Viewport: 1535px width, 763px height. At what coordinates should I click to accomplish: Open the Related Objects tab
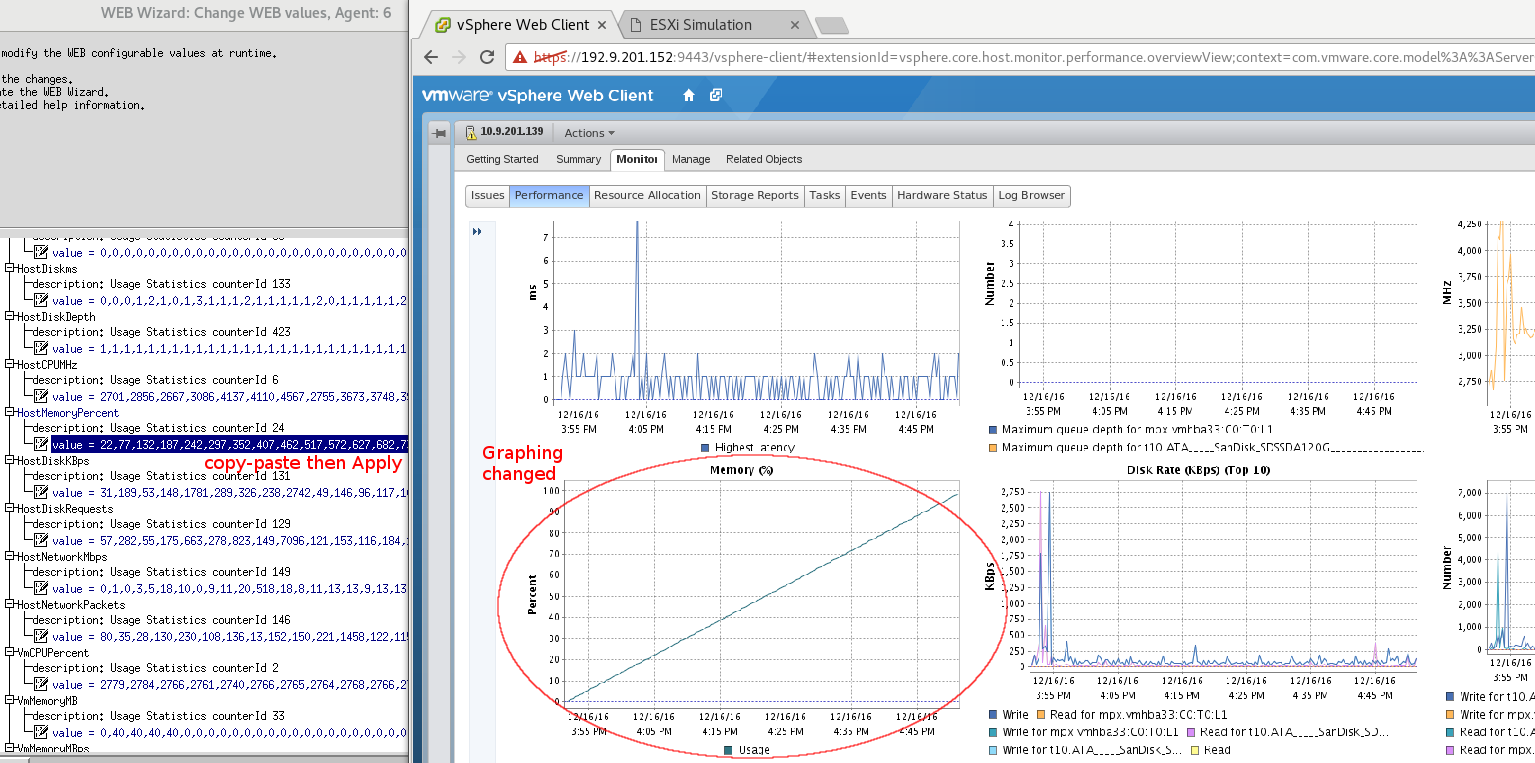tap(764, 159)
